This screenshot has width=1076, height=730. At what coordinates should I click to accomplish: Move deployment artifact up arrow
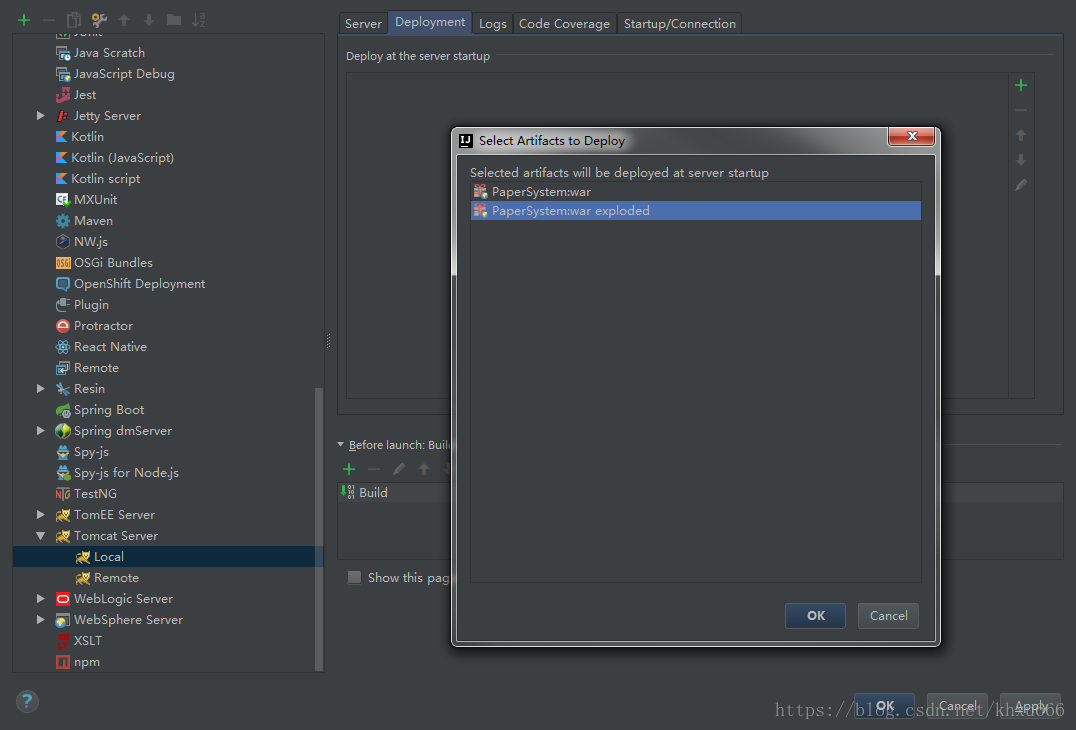tap(1020, 135)
